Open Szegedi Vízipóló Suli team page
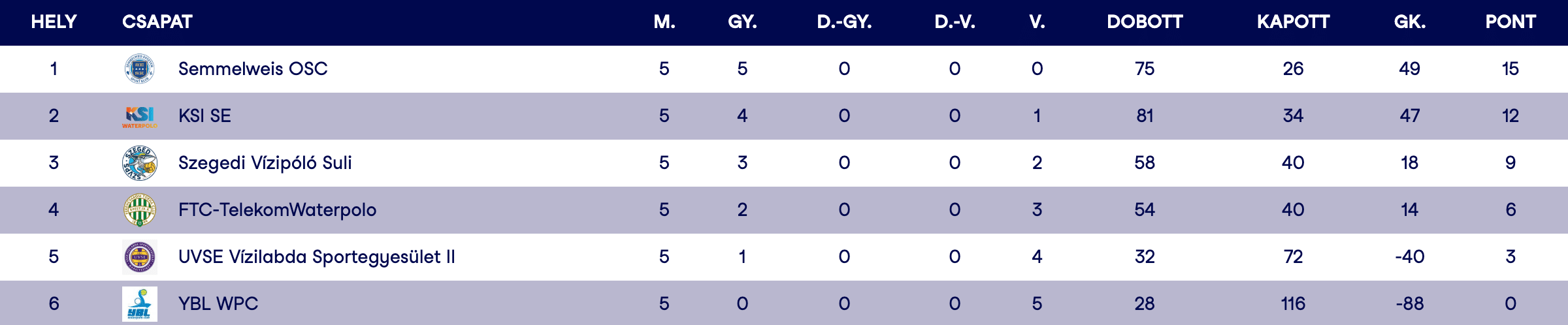This screenshot has width=1568, height=325. pos(265,163)
